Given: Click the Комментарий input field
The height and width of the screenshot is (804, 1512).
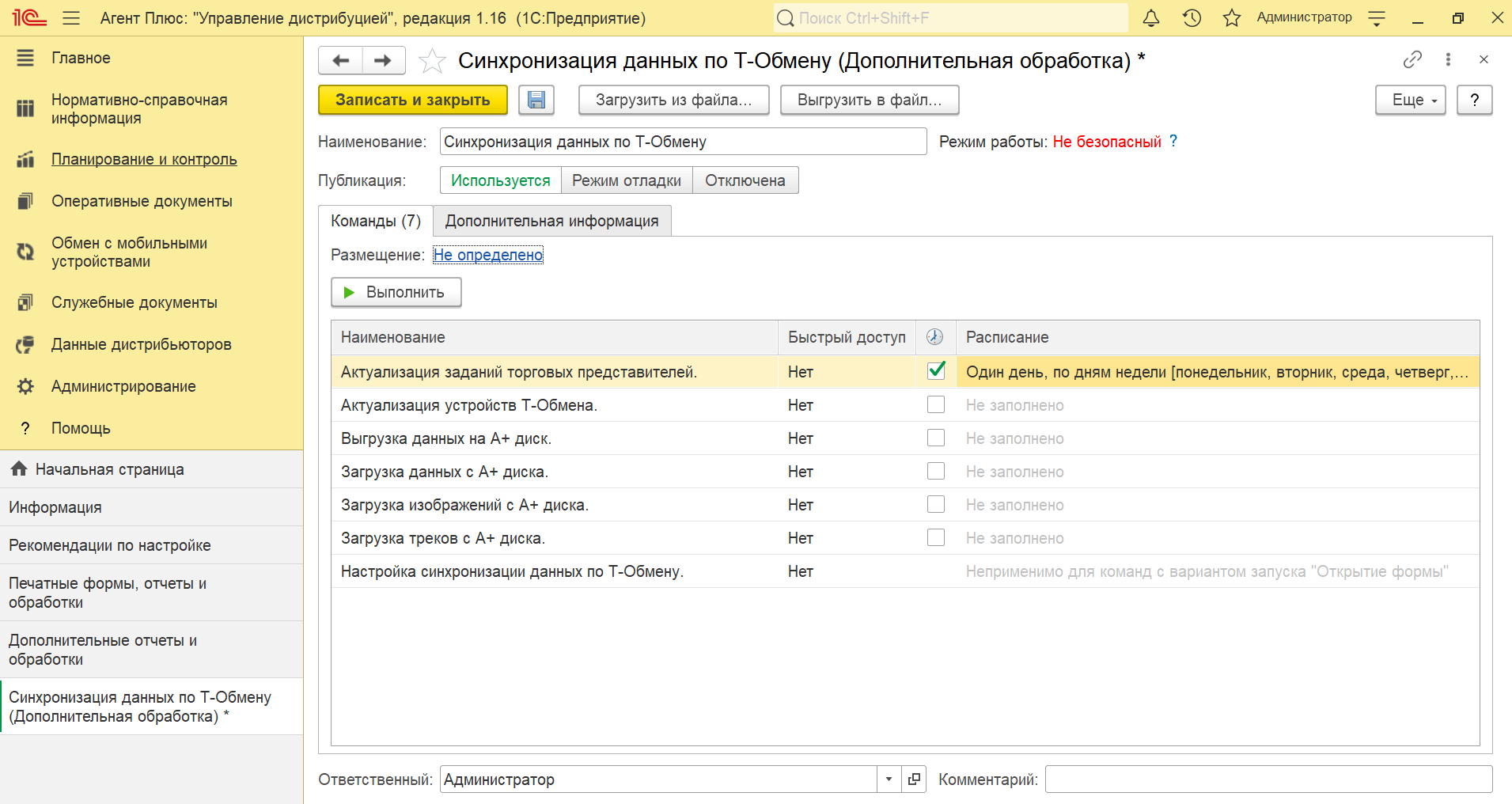Looking at the screenshot, I should (1268, 779).
